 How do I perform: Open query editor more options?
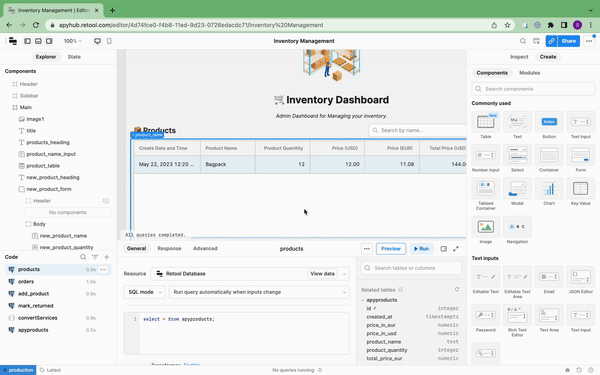[367, 249]
